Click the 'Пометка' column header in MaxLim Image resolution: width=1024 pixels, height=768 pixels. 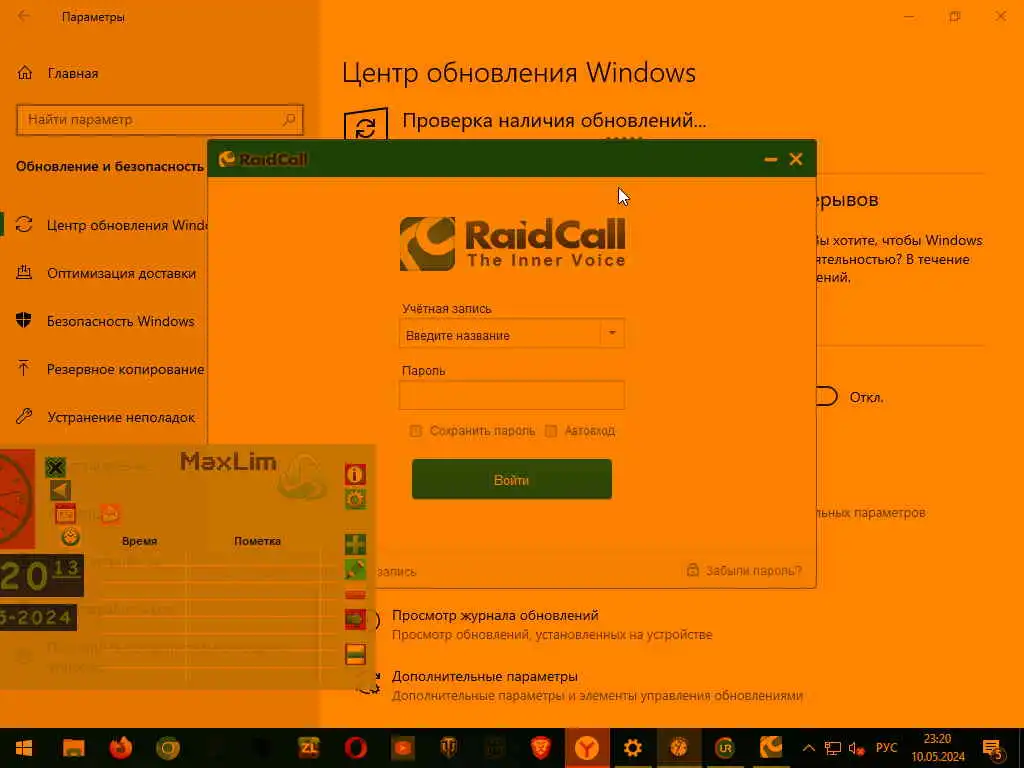[x=257, y=541]
